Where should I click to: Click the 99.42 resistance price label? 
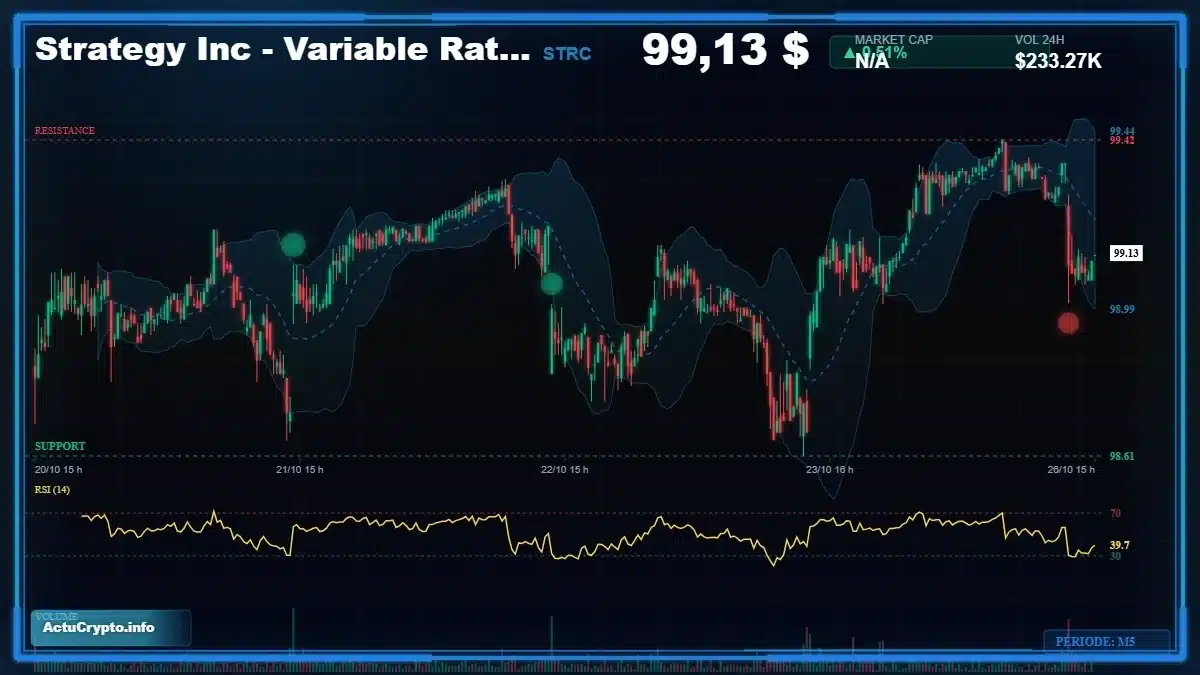click(x=1122, y=141)
